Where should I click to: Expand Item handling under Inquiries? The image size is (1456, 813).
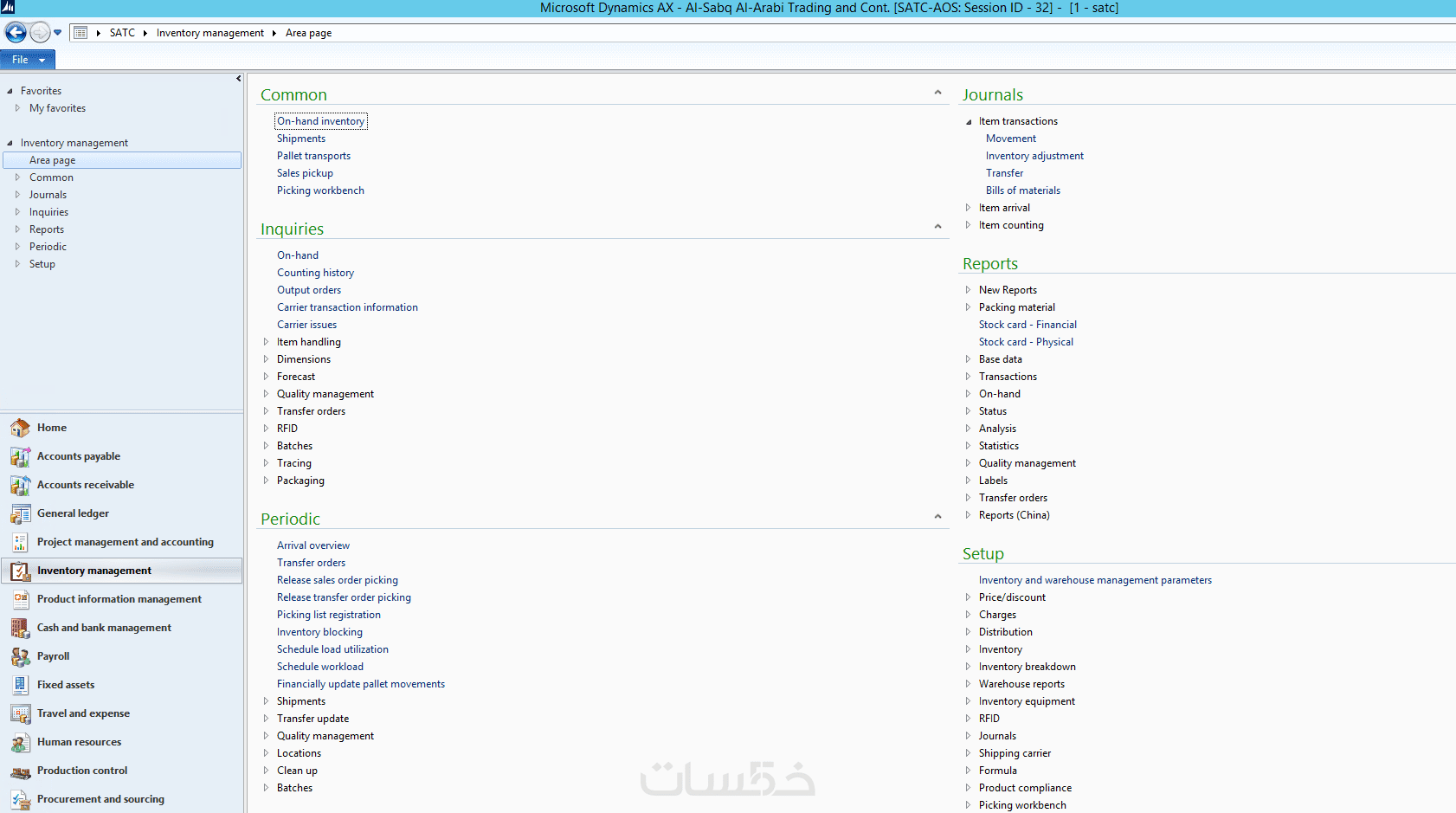266,342
